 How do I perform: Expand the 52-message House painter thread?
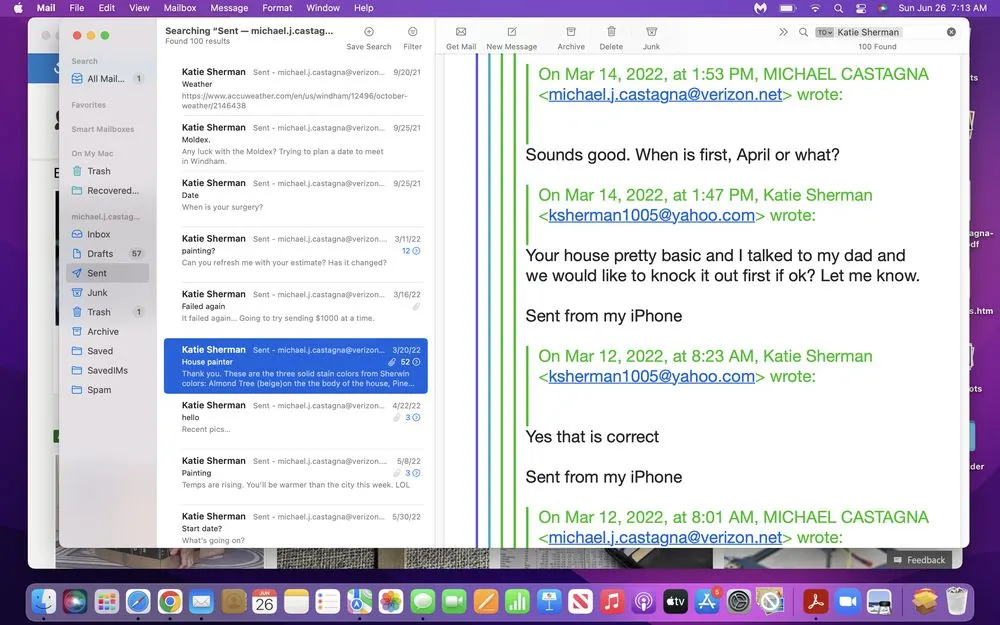pos(416,362)
